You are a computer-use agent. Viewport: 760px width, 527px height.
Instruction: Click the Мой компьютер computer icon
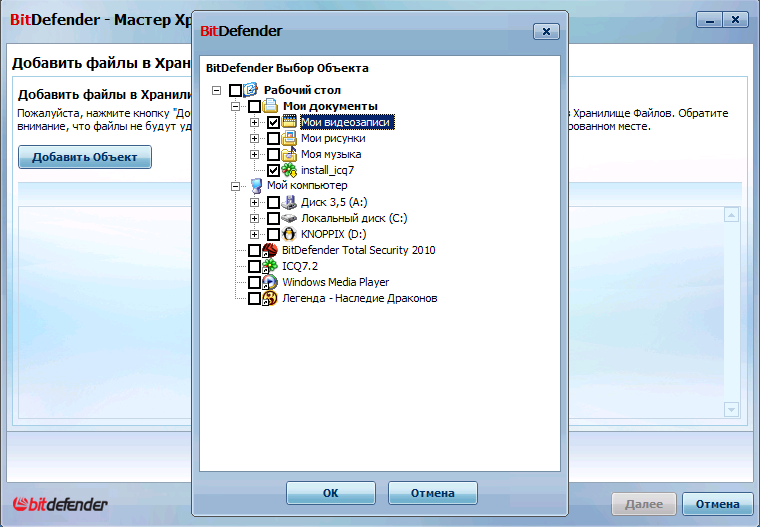click(256, 186)
